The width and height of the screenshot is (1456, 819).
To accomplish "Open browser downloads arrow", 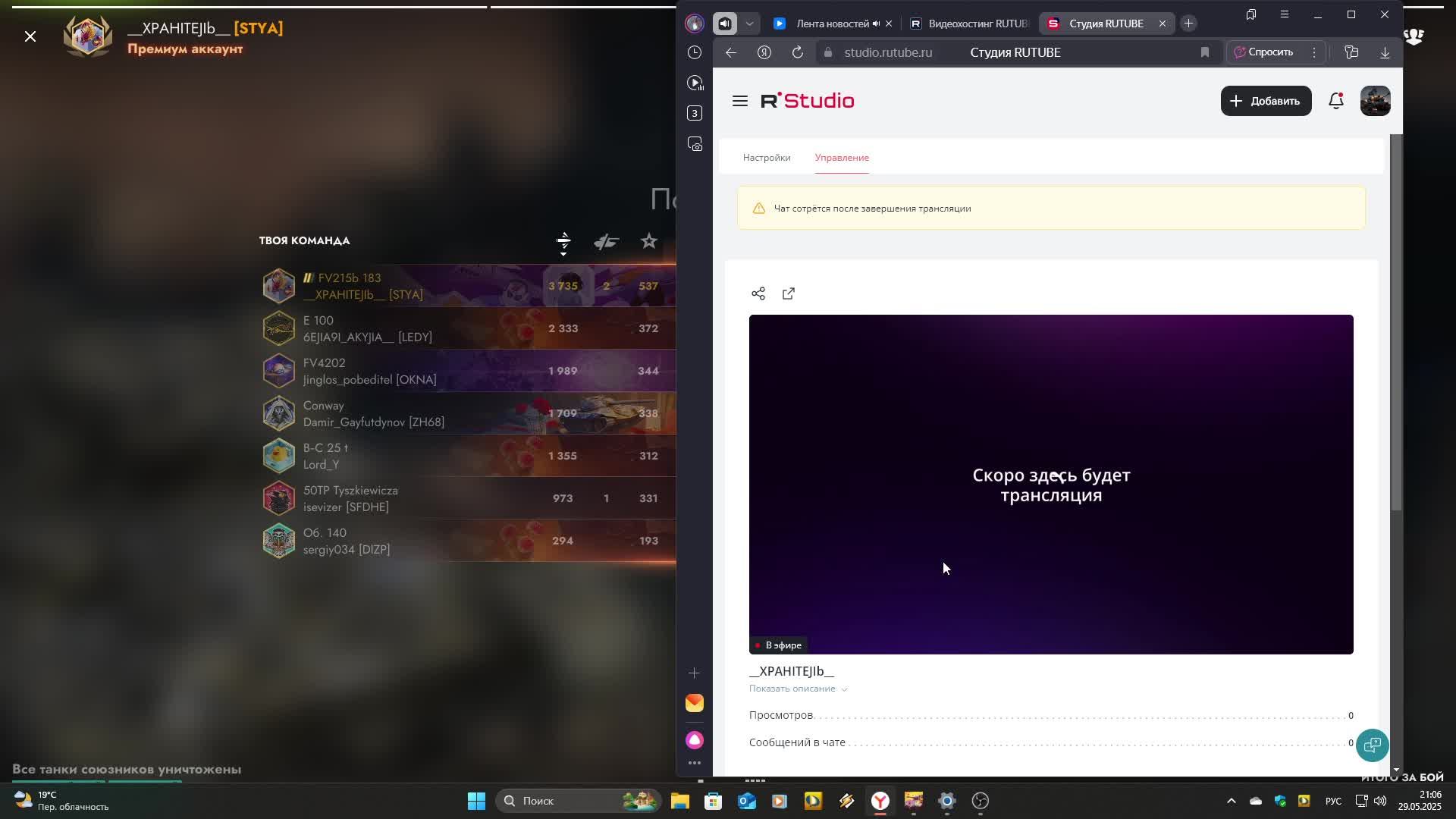I will (x=1385, y=52).
